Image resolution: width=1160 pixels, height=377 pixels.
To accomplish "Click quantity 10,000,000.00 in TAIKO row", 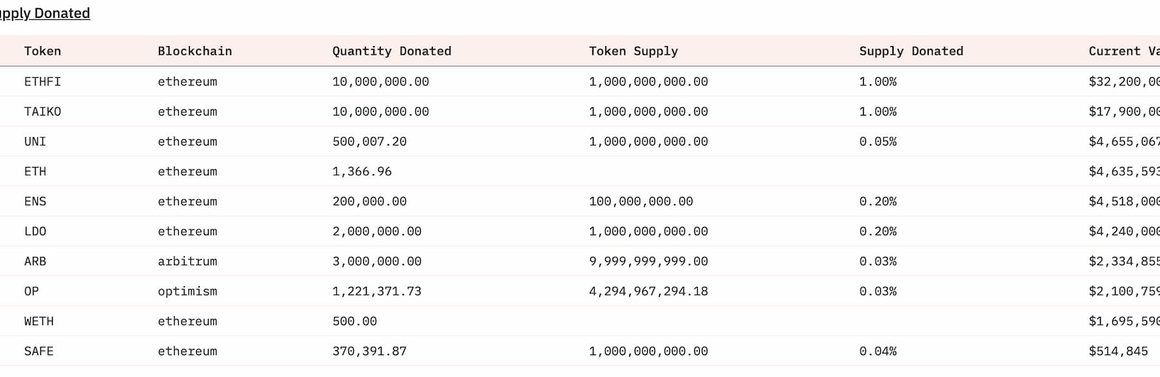I will tap(380, 112).
